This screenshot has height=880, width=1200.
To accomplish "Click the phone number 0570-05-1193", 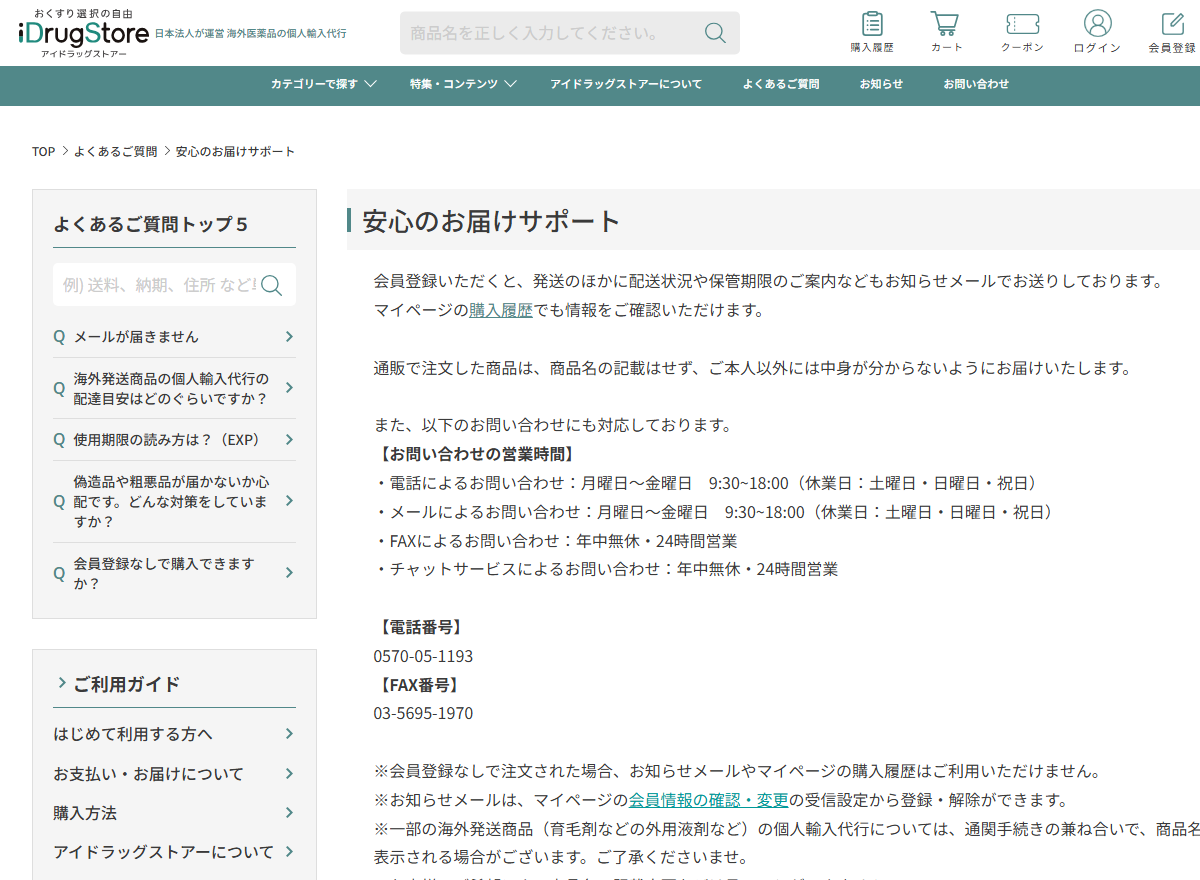I will click(x=423, y=657).
